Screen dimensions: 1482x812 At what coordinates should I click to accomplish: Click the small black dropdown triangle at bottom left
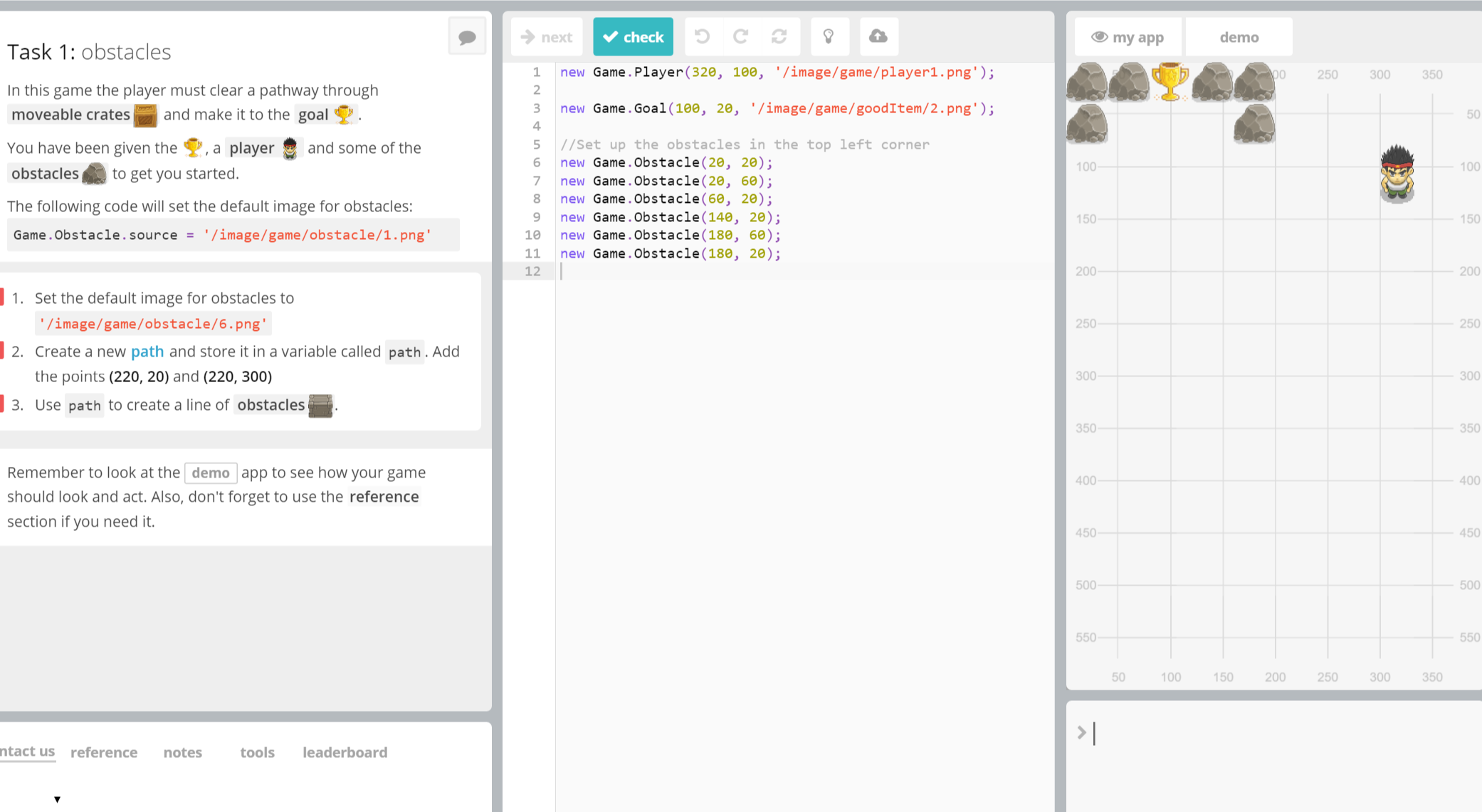[57, 799]
